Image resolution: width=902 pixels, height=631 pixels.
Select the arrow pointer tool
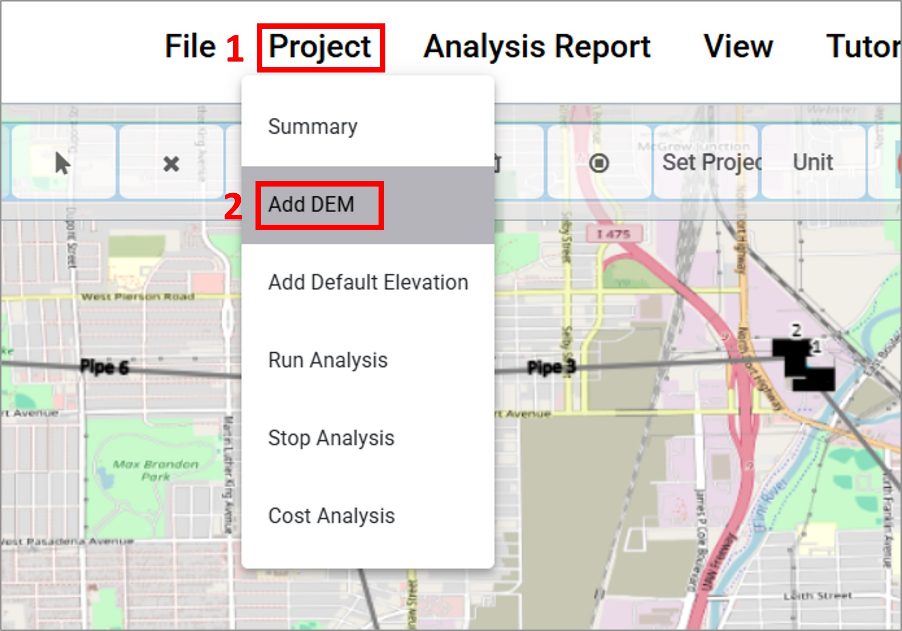click(63, 163)
